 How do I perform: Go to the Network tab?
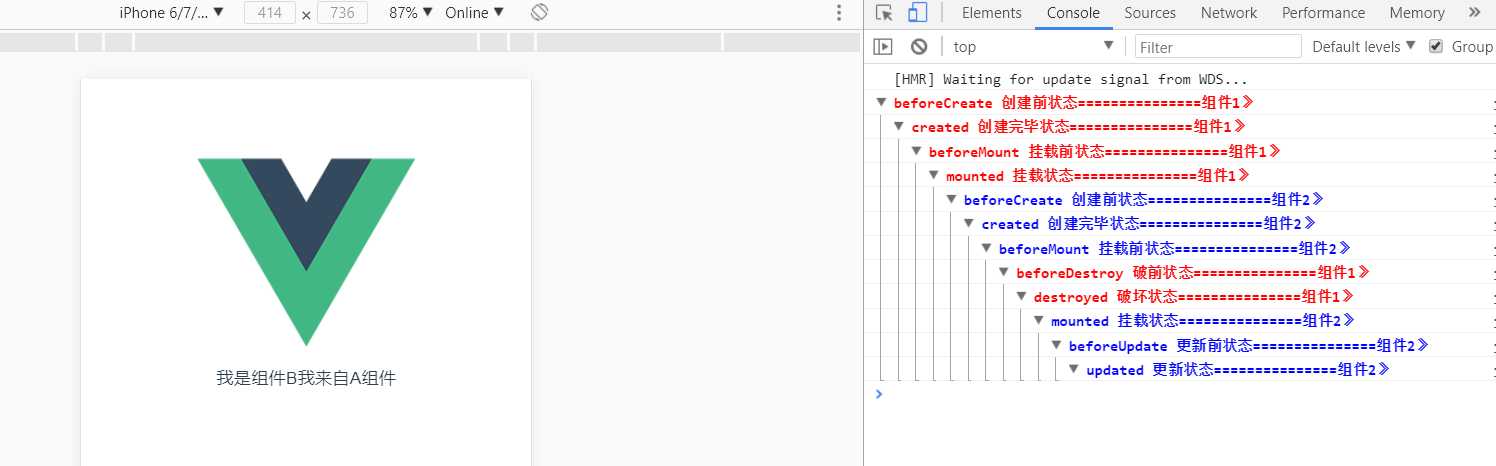click(x=1229, y=13)
